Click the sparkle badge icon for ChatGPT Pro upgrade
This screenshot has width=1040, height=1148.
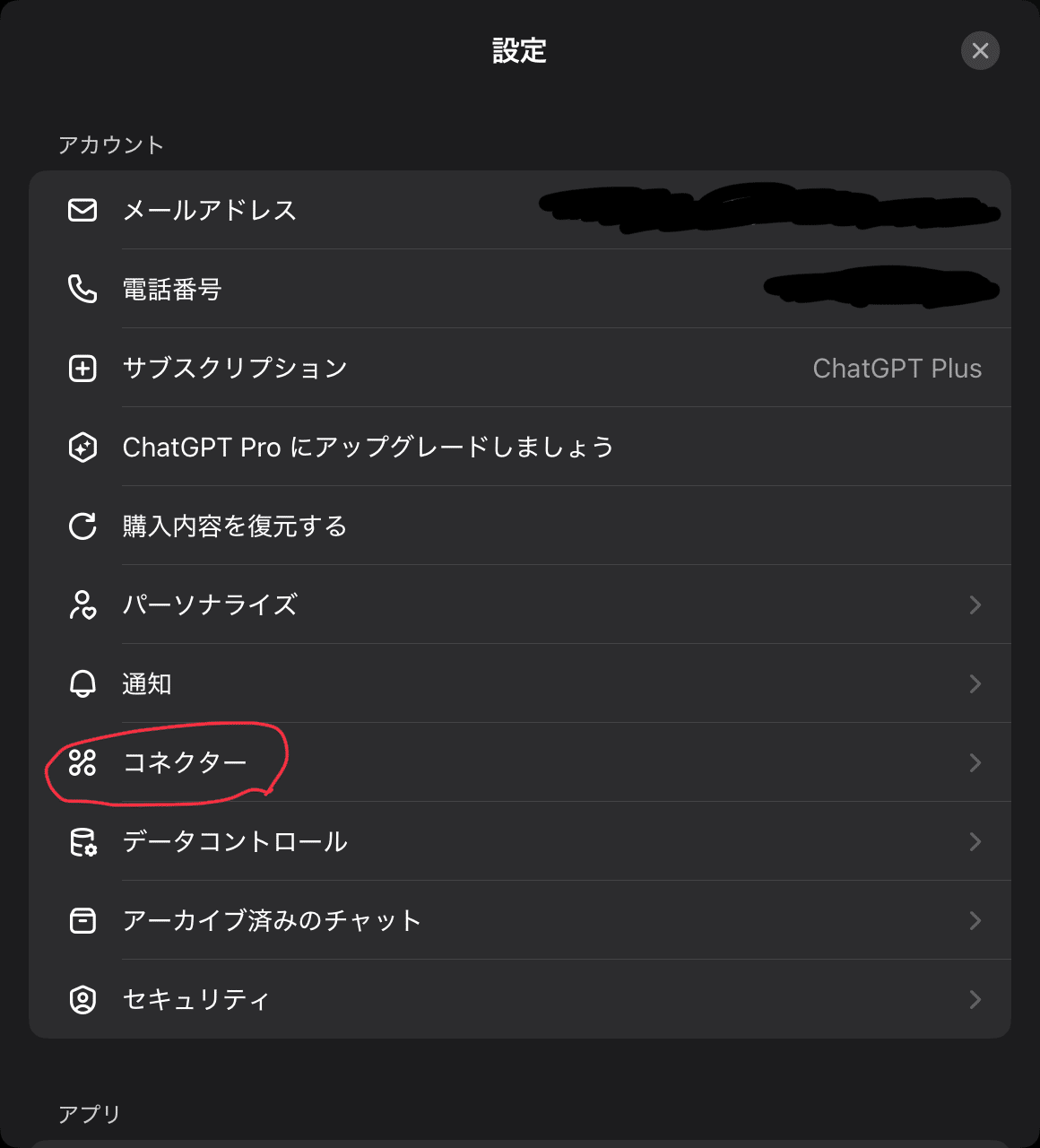tap(82, 447)
